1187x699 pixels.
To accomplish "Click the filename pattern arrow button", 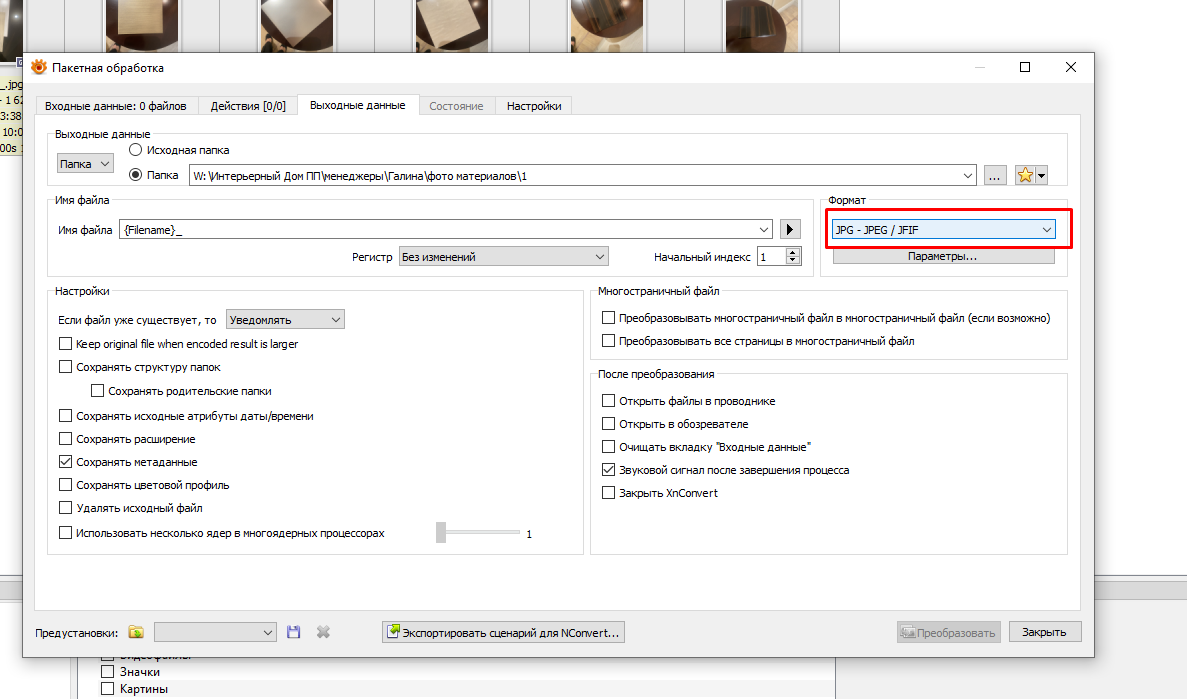I will tap(791, 230).
